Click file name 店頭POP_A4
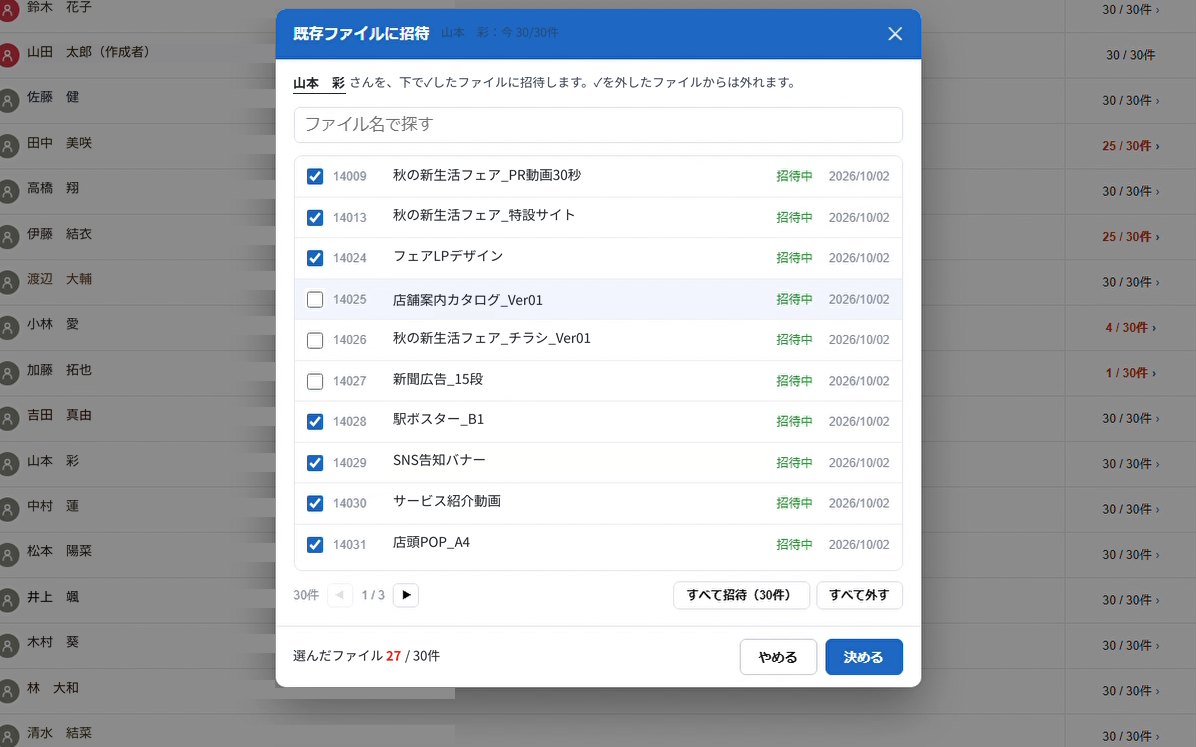Image resolution: width=1196 pixels, height=747 pixels. click(432, 543)
